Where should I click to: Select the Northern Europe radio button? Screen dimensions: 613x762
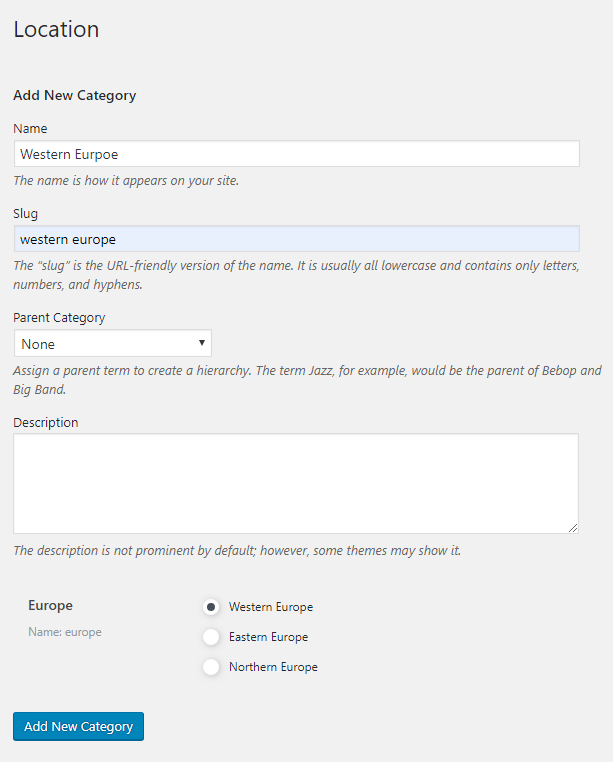click(x=211, y=667)
